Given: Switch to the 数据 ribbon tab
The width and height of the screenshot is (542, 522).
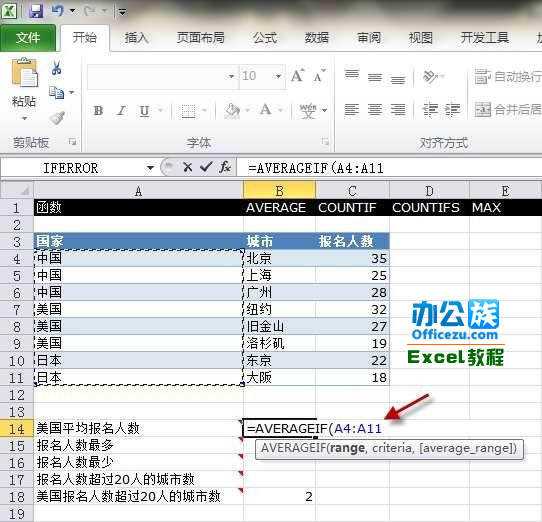Looking at the screenshot, I should tap(316, 38).
